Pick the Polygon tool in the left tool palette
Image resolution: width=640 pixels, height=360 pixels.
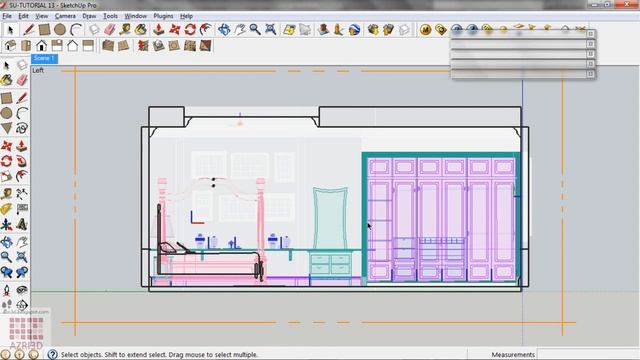[7, 129]
